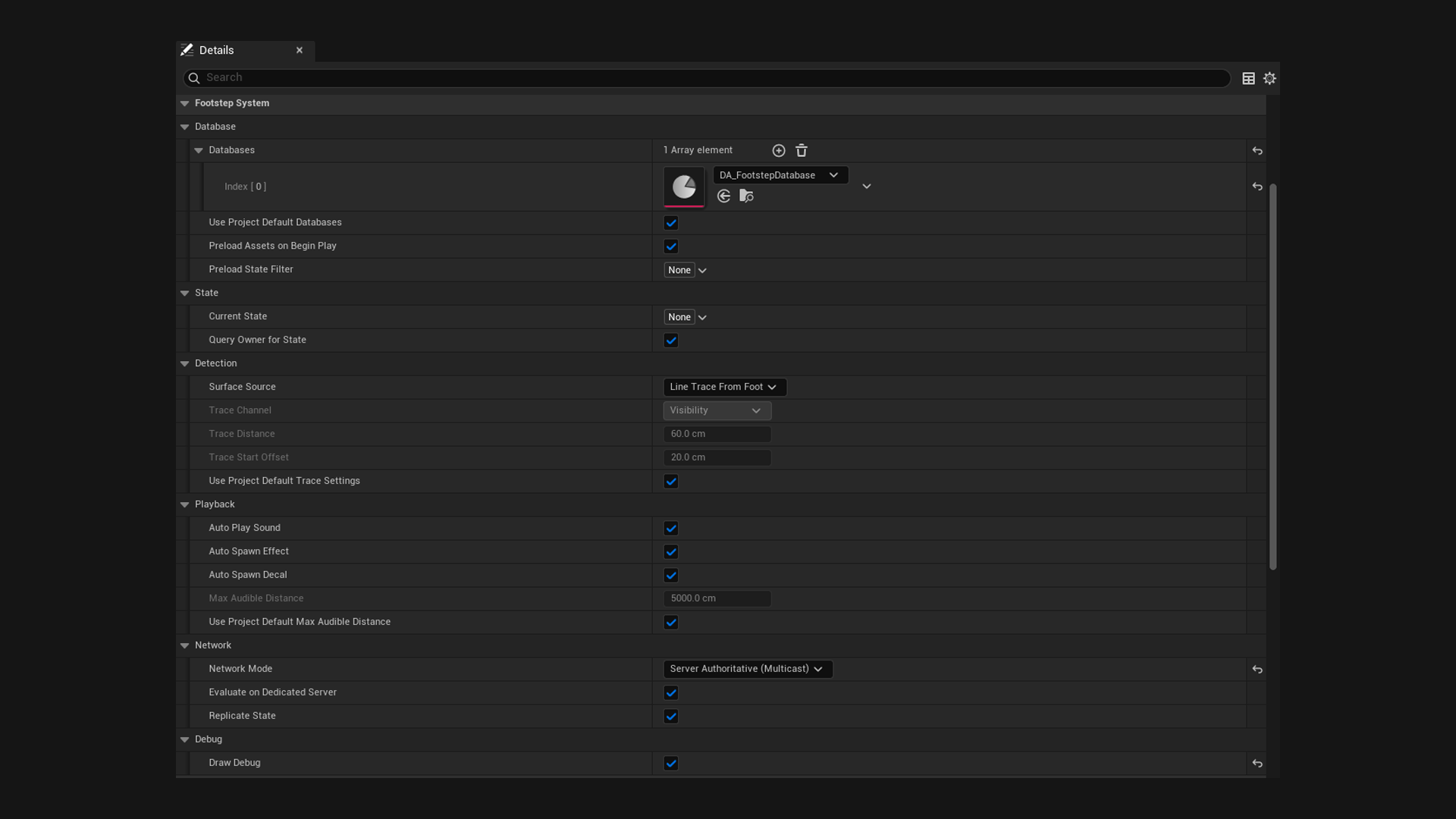Collapse the Network section
This screenshot has width=1456, height=819.
pos(184,646)
